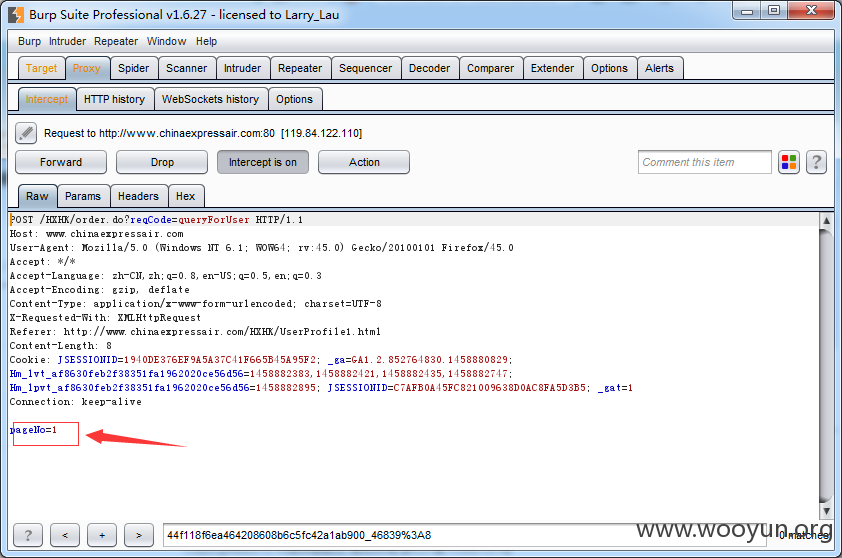Maximize the Burp Suite window

773,11
